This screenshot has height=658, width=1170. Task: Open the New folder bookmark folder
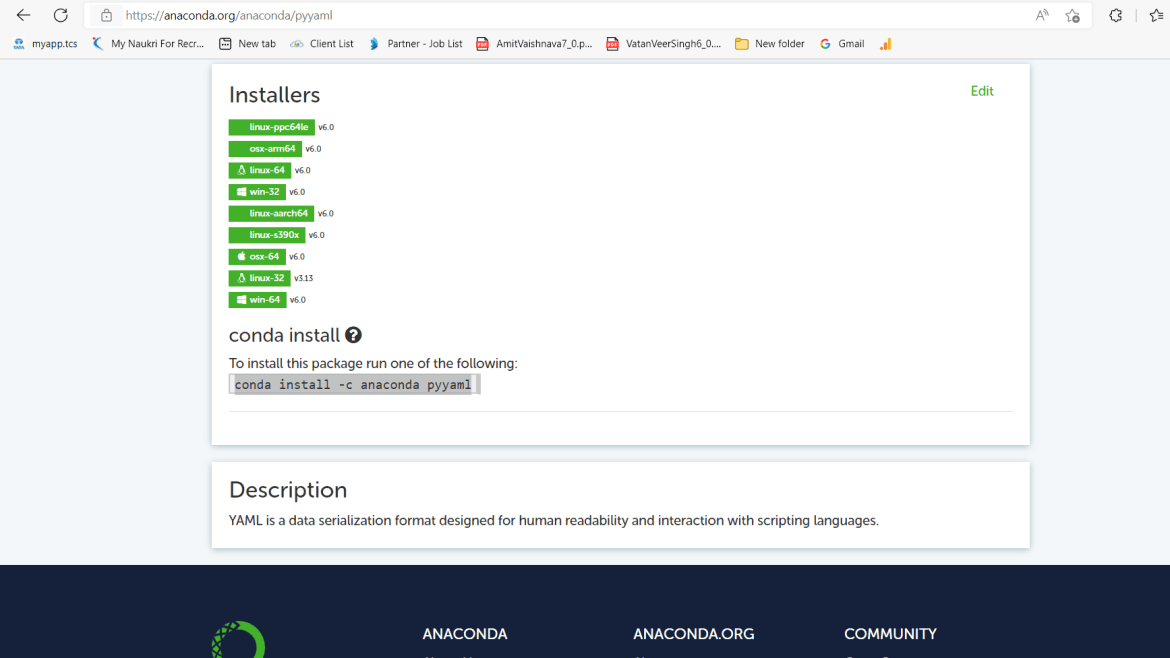click(770, 44)
